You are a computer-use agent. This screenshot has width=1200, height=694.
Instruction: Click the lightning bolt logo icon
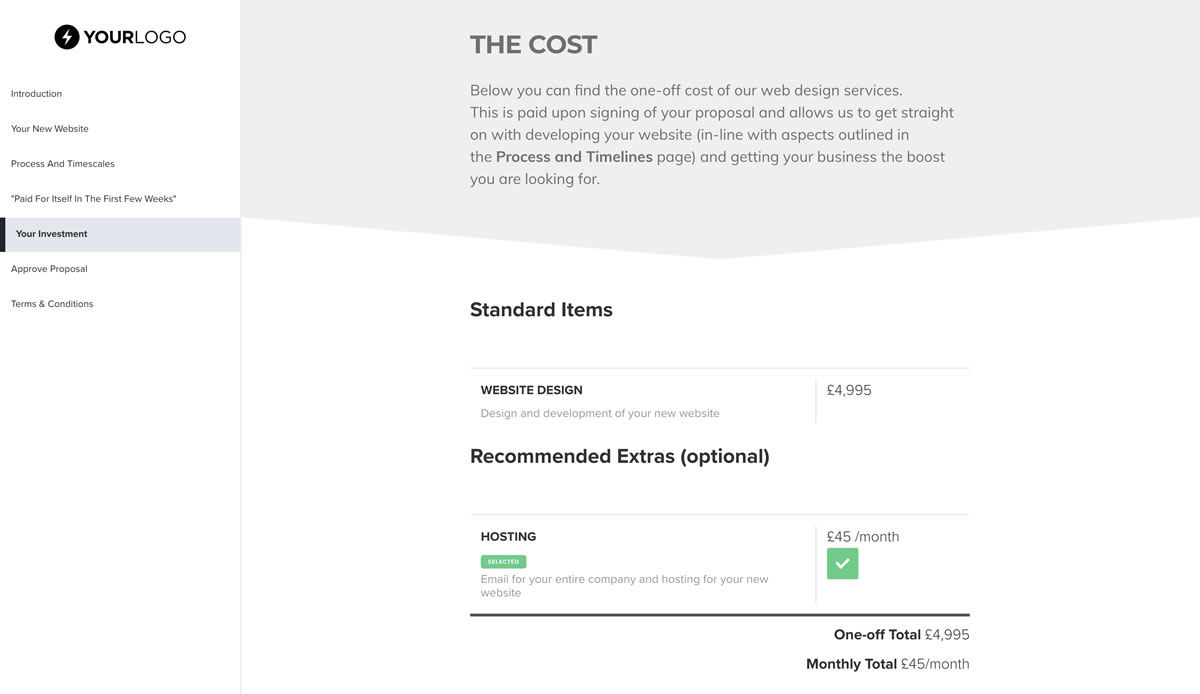[x=67, y=37]
